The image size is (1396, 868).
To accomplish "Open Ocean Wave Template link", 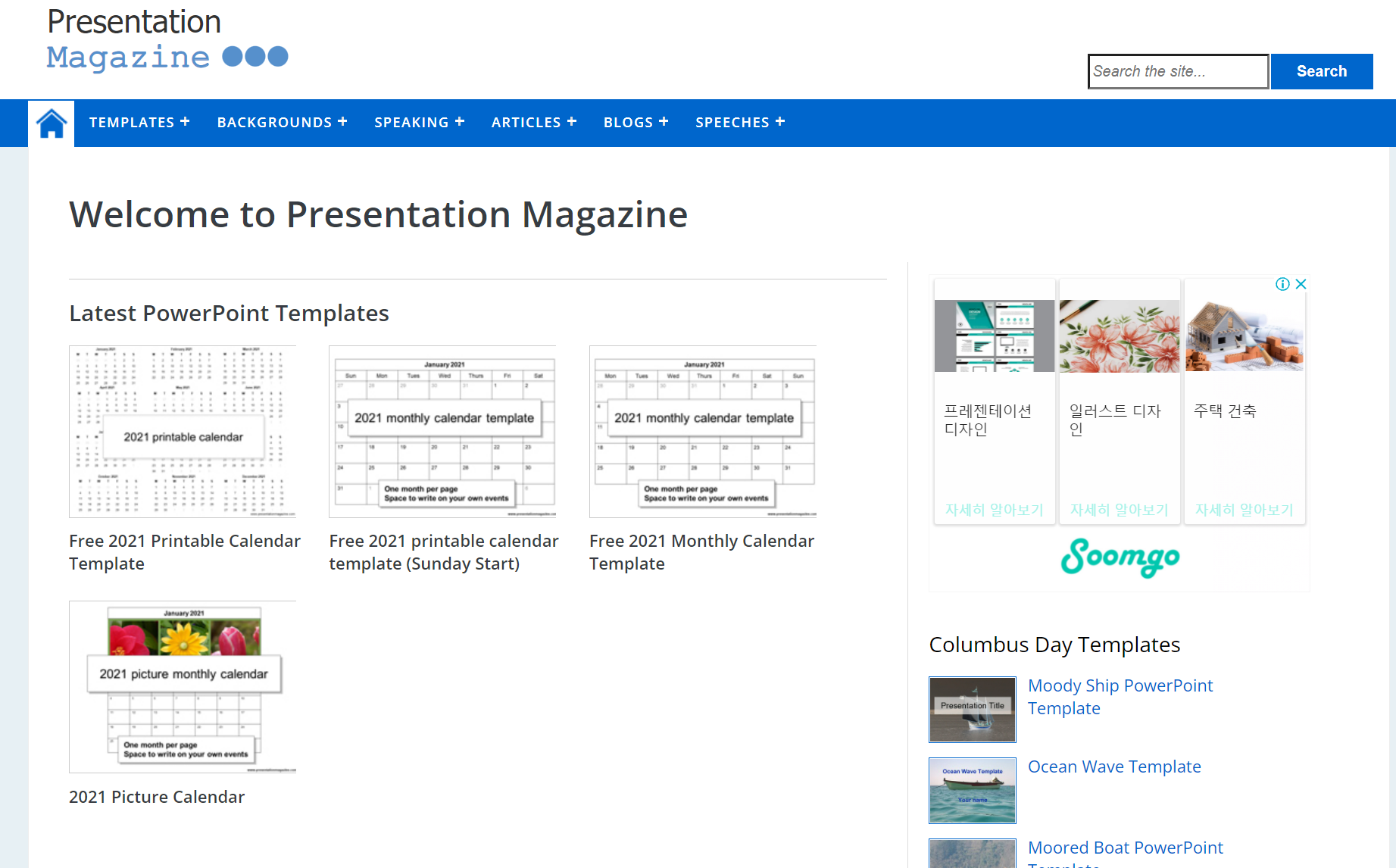I will [x=1114, y=767].
